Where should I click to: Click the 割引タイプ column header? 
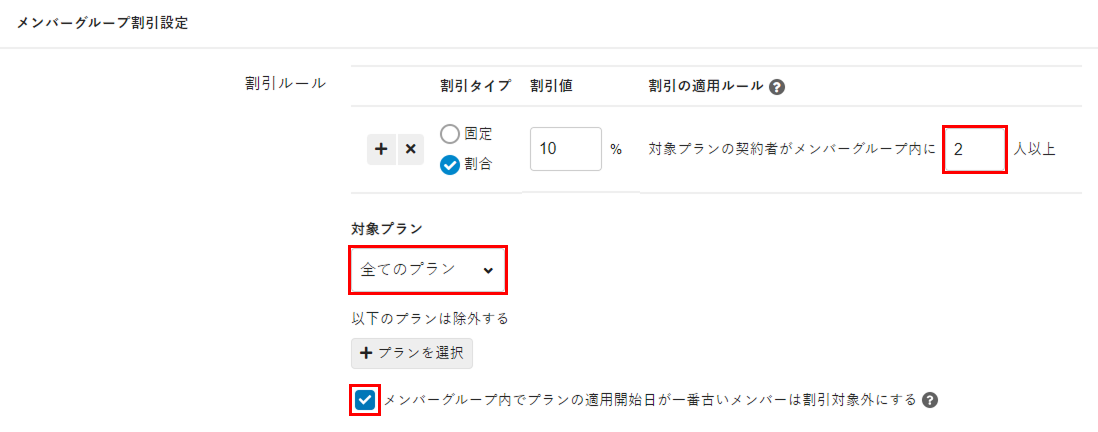click(x=475, y=87)
